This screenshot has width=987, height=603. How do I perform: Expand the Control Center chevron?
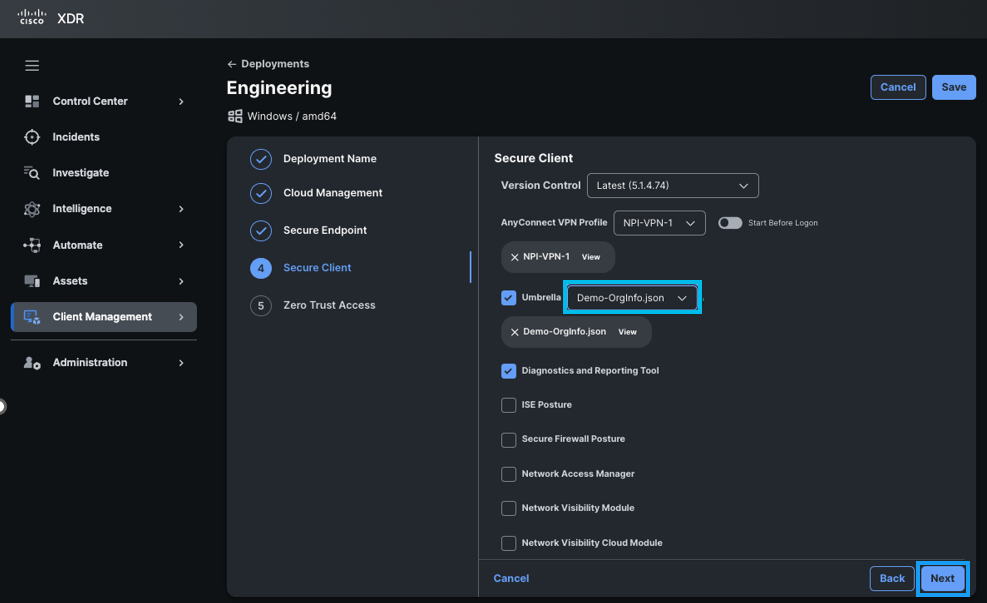(x=181, y=101)
